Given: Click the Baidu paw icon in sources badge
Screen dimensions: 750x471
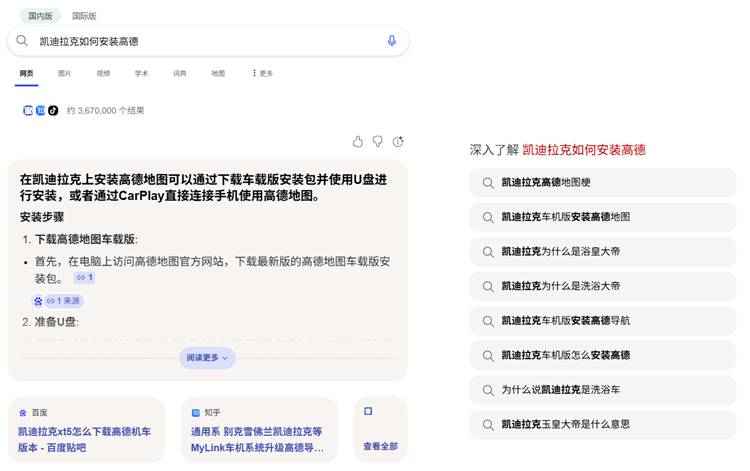Looking at the screenshot, I should pyautogui.click(x=38, y=301).
